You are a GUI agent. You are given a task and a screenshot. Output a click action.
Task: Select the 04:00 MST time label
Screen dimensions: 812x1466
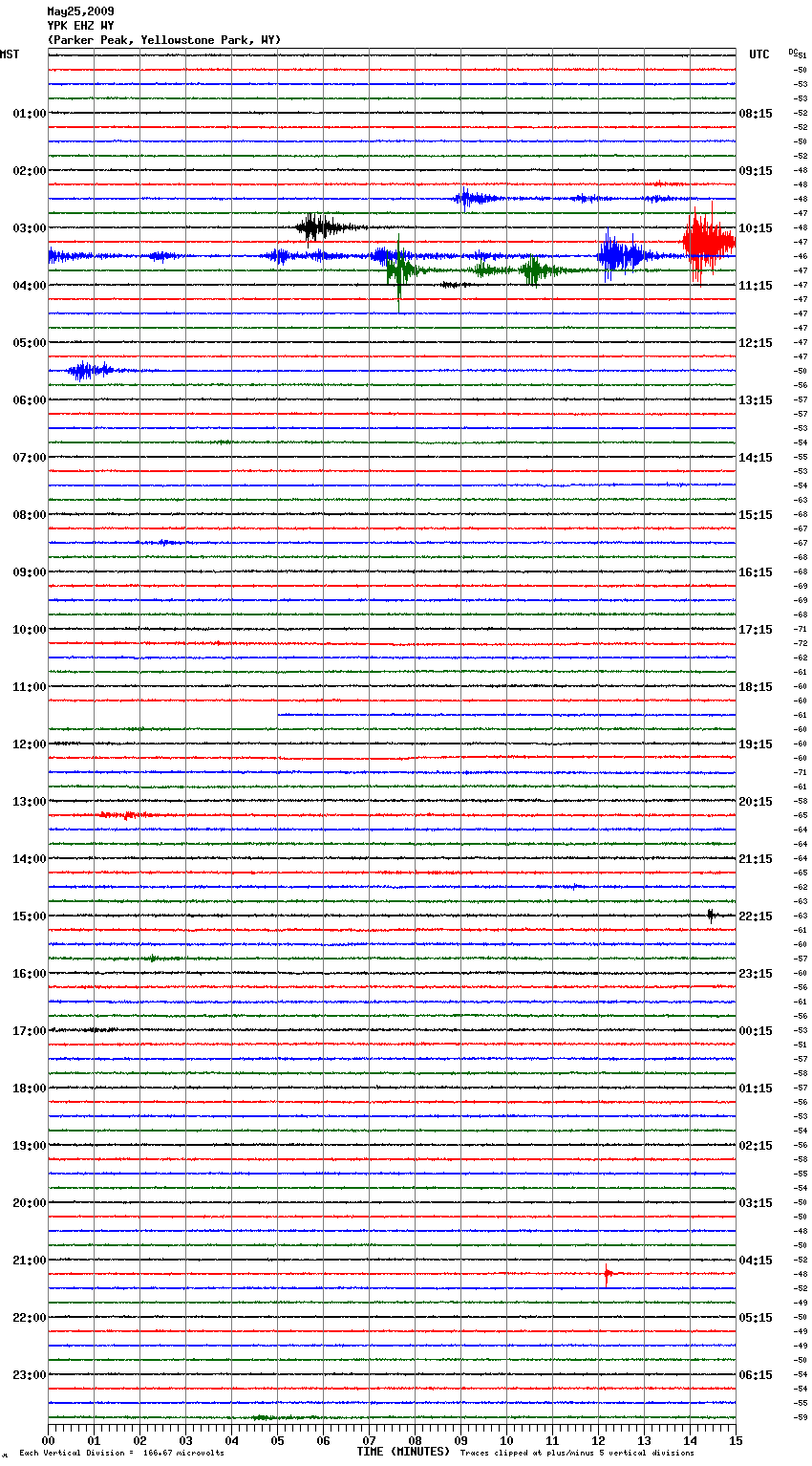[x=29, y=285]
